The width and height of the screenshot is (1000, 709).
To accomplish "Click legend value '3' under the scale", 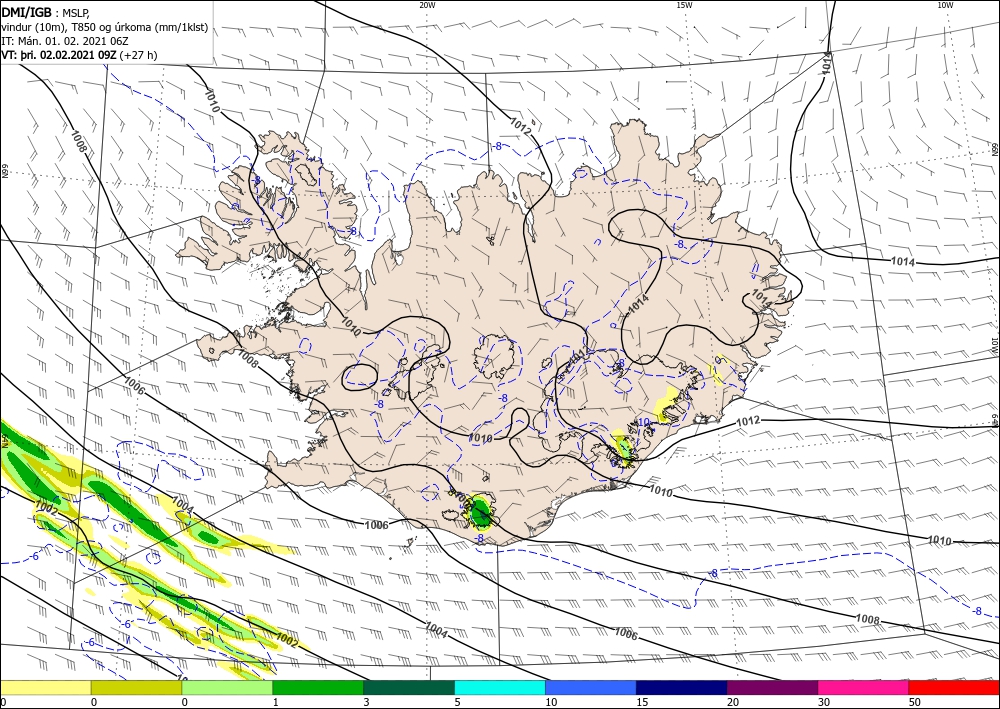I will [366, 703].
